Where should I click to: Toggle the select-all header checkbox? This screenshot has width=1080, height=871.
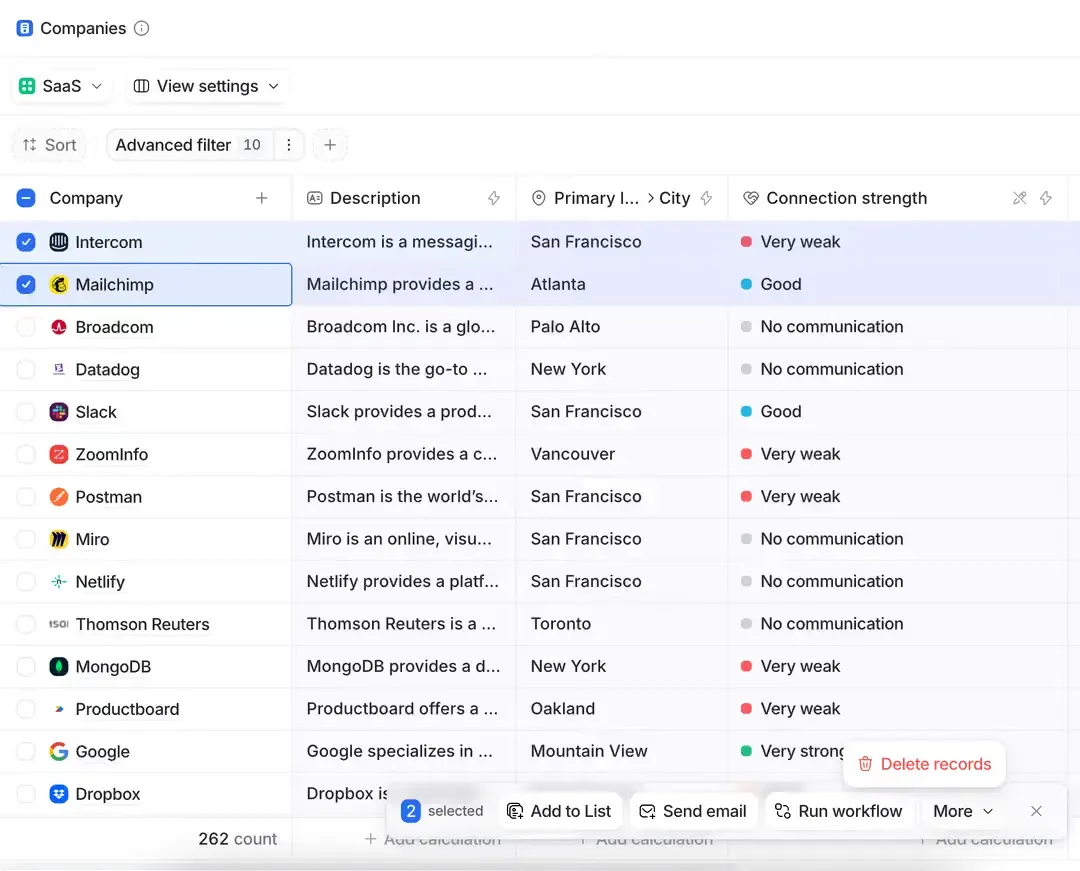point(25,198)
